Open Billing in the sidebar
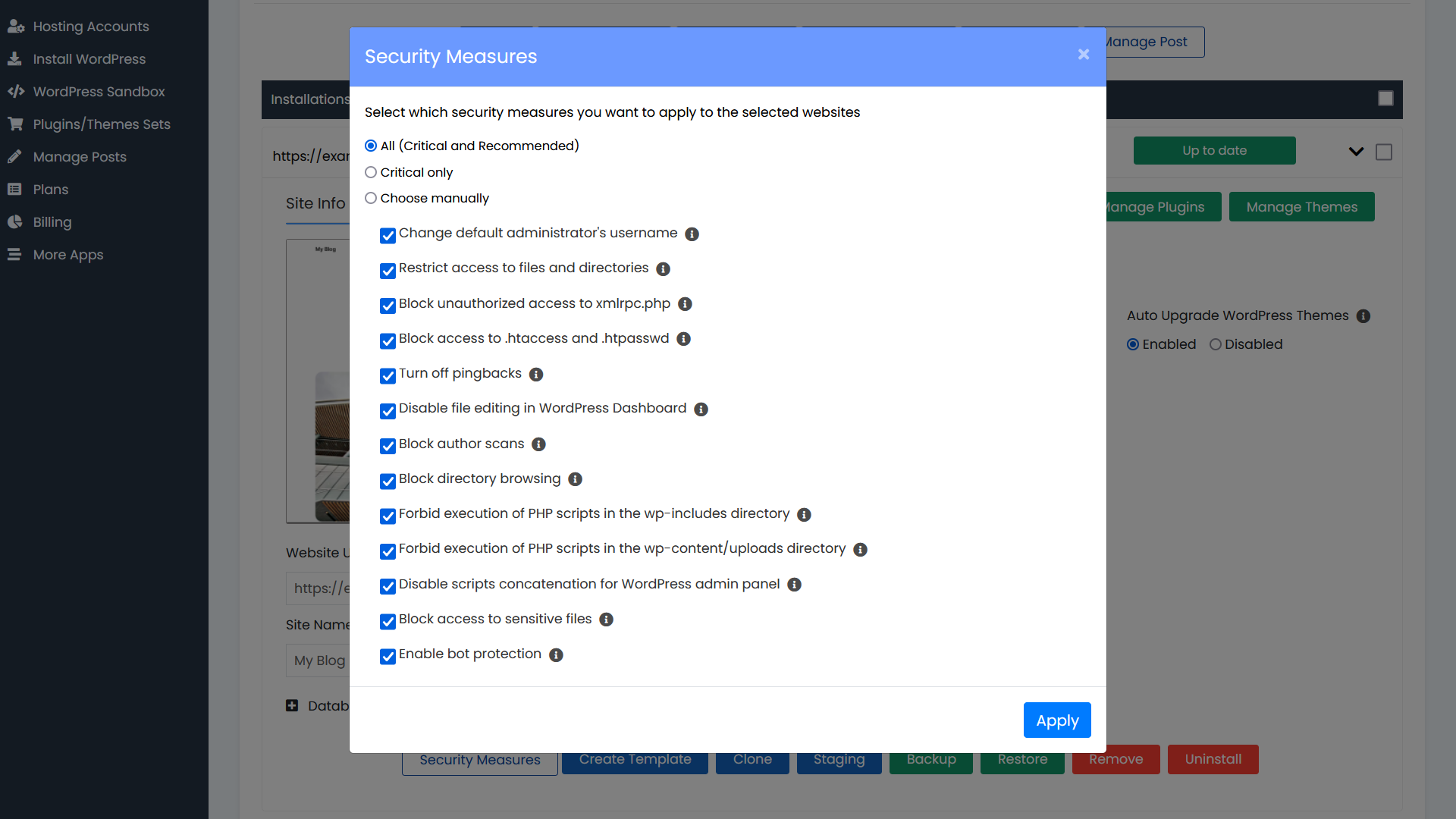The height and width of the screenshot is (819, 1456). pyautogui.click(x=52, y=222)
